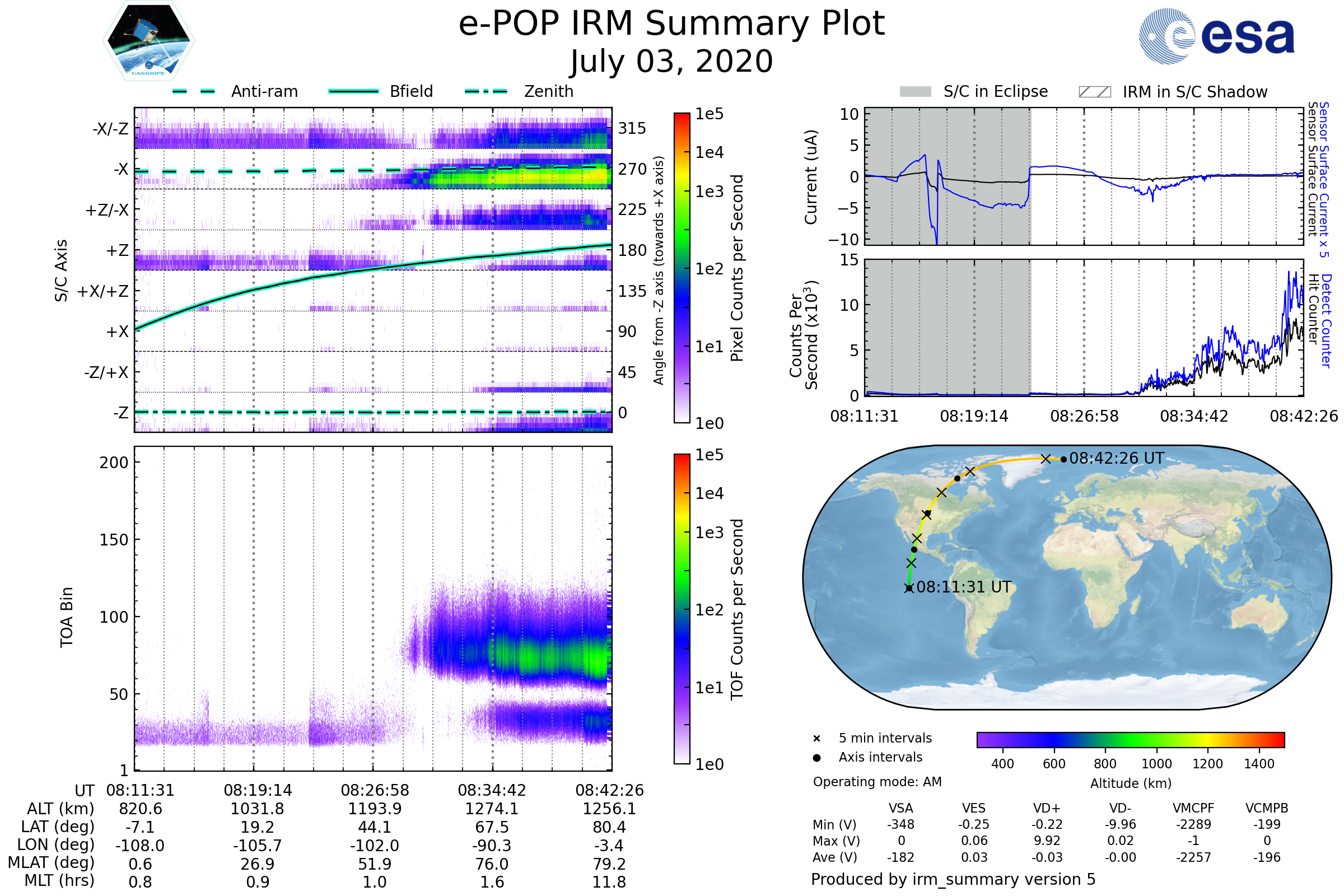Click the Operating mode: AM text

click(877, 782)
